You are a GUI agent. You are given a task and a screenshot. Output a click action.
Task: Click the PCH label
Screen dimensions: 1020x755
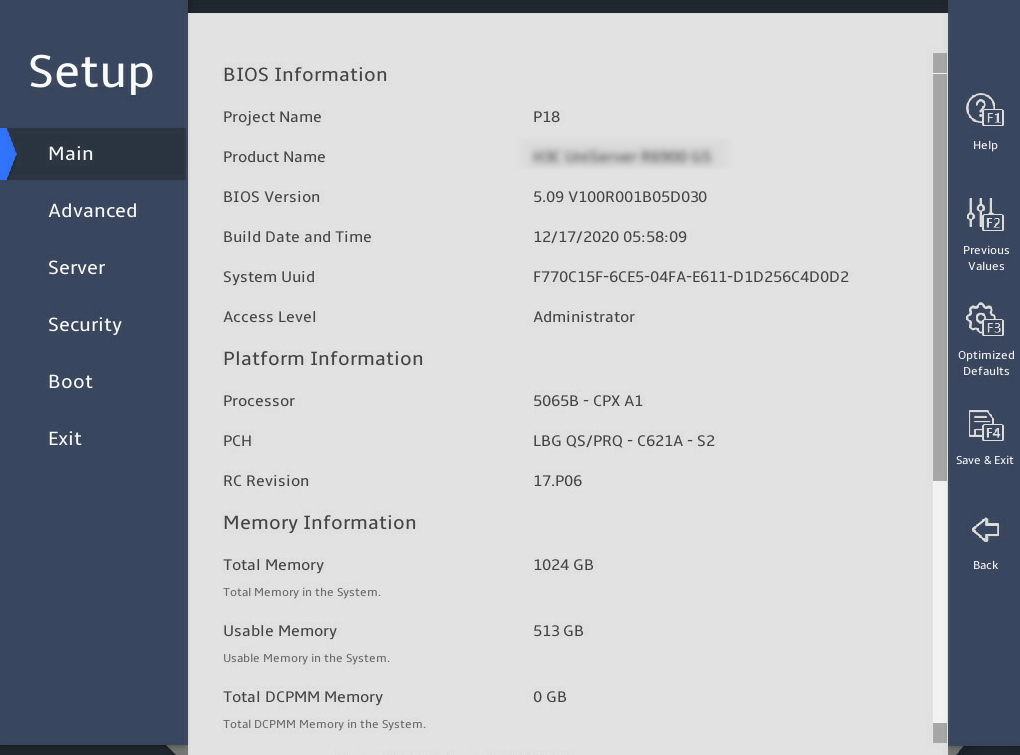click(237, 441)
